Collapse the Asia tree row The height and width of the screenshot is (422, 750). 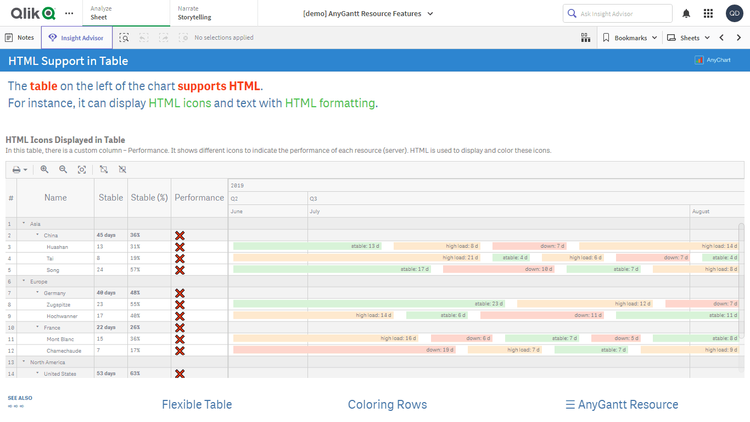click(x=24, y=224)
